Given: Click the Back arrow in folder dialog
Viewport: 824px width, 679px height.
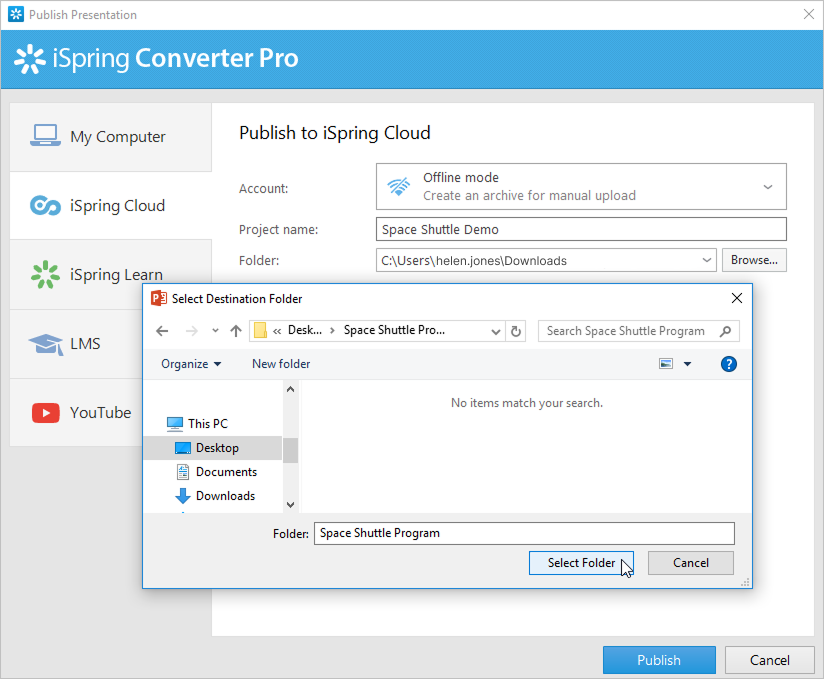Looking at the screenshot, I should click(x=163, y=331).
